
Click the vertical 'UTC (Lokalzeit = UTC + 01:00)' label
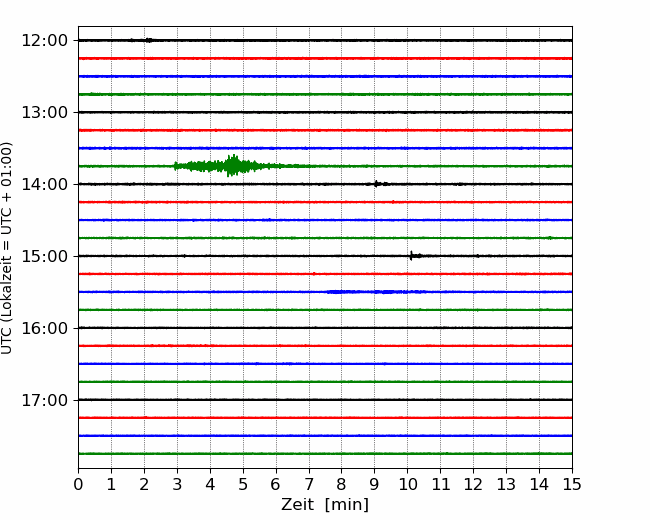click(x=7, y=248)
